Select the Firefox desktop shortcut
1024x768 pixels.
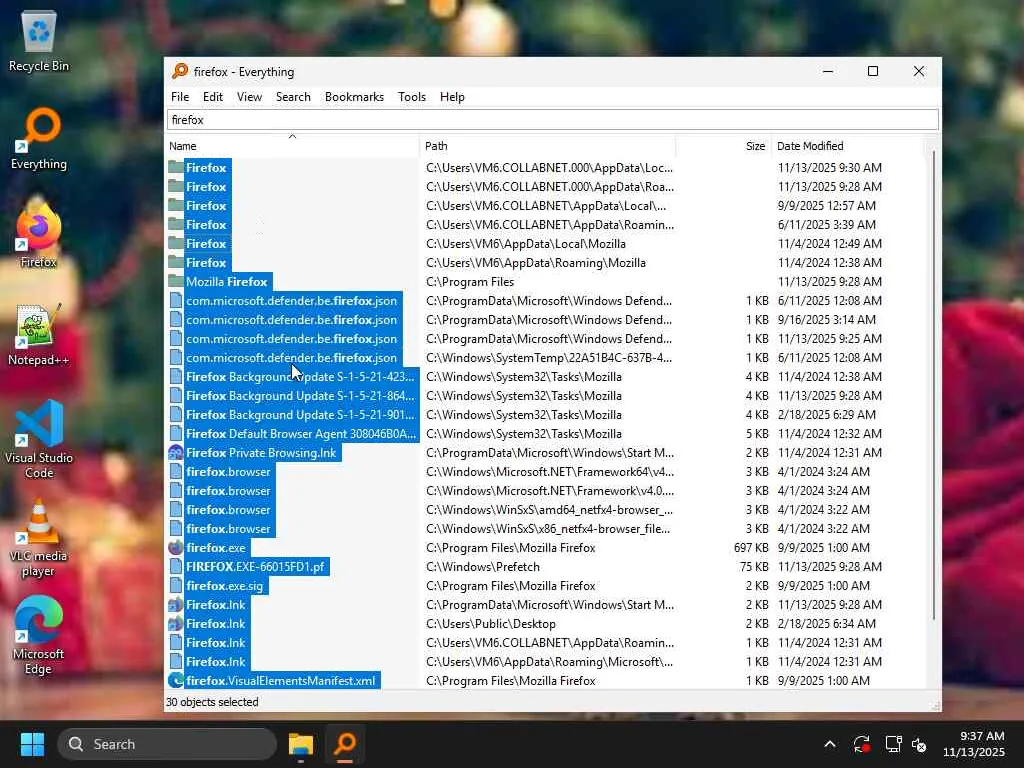tap(39, 236)
